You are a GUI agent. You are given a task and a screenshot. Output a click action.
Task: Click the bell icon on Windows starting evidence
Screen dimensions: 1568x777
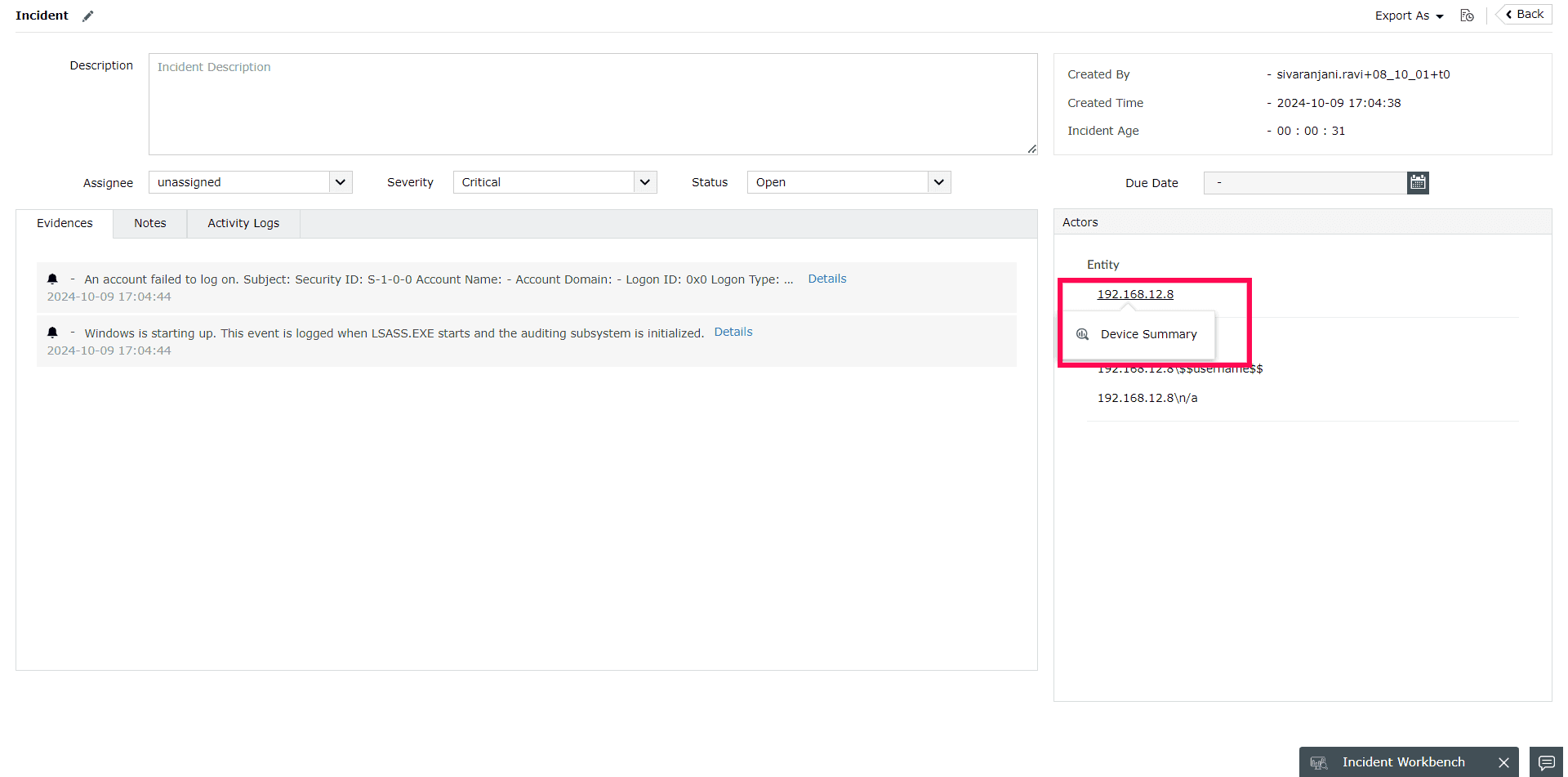(53, 333)
